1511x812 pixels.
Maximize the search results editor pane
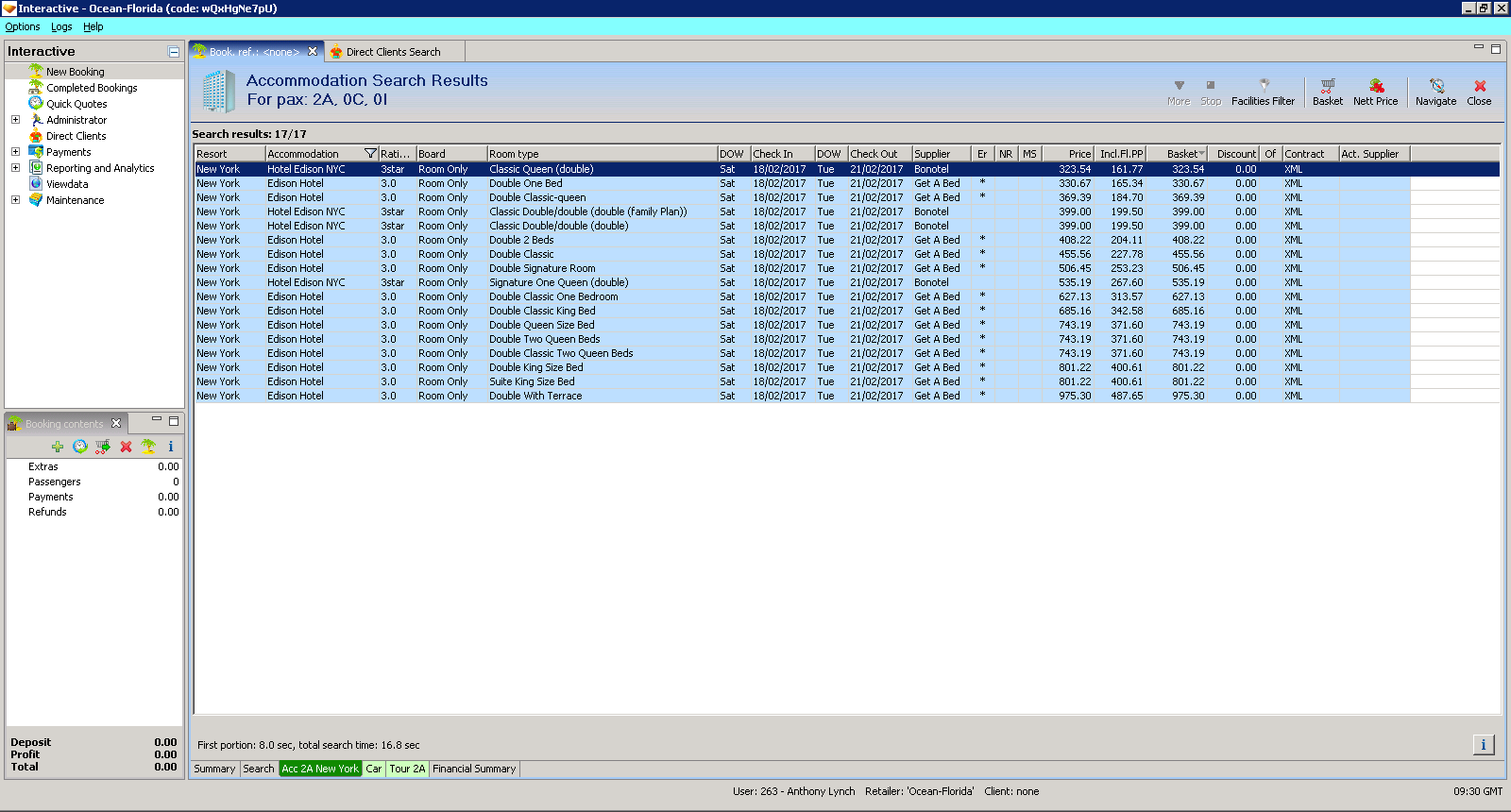pyautogui.click(x=1496, y=49)
